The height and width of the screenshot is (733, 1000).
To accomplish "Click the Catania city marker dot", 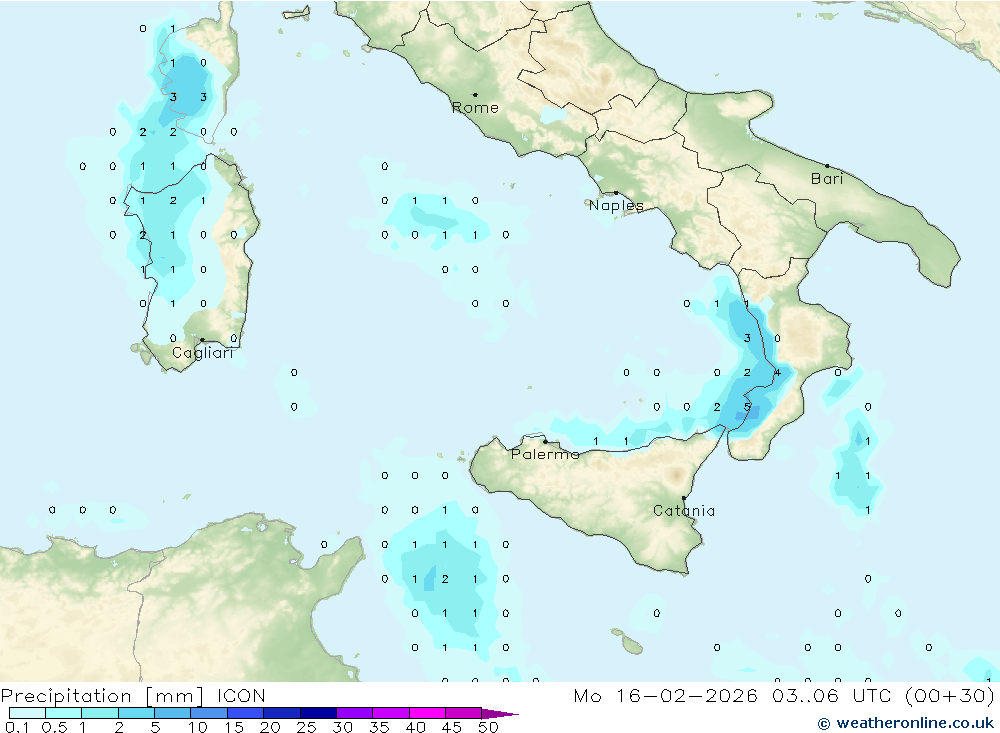I will 684,498.
